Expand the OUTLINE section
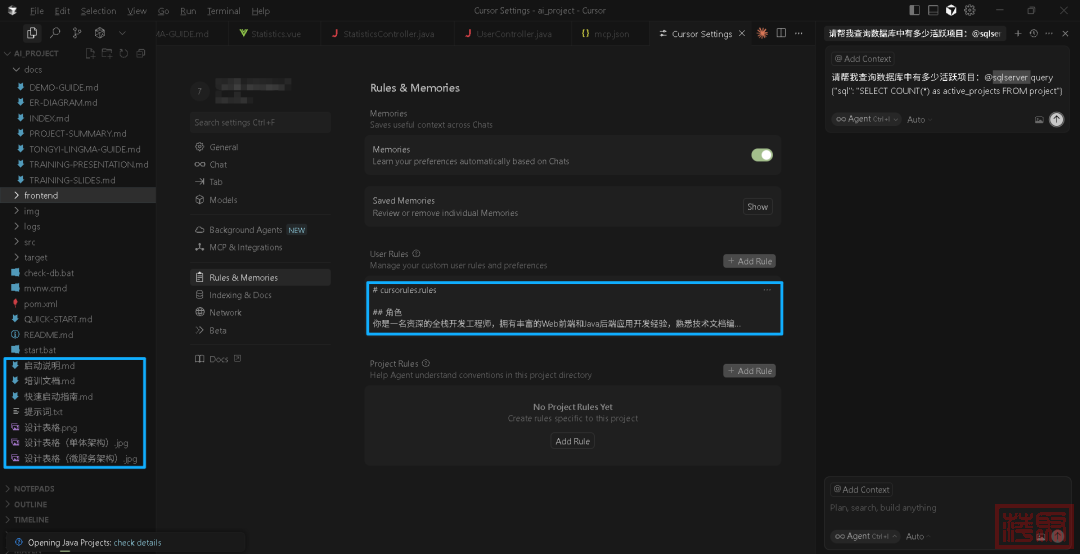This screenshot has height=554, width=1080. pos(30,504)
